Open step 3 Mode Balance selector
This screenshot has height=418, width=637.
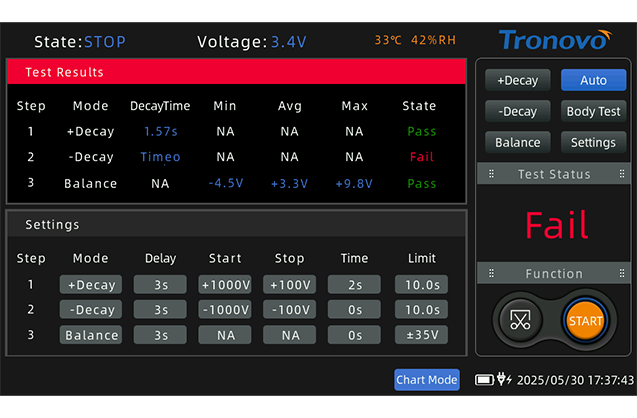[90, 335]
